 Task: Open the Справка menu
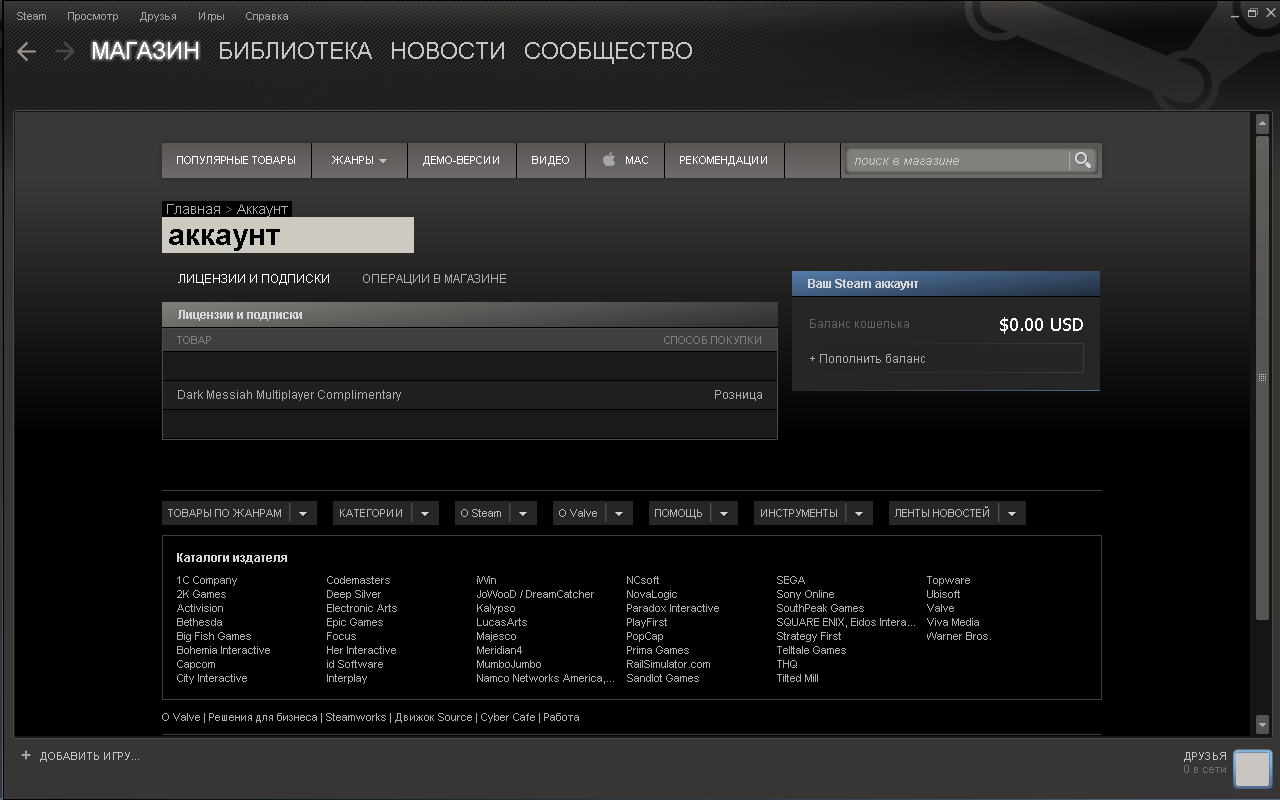coord(267,16)
